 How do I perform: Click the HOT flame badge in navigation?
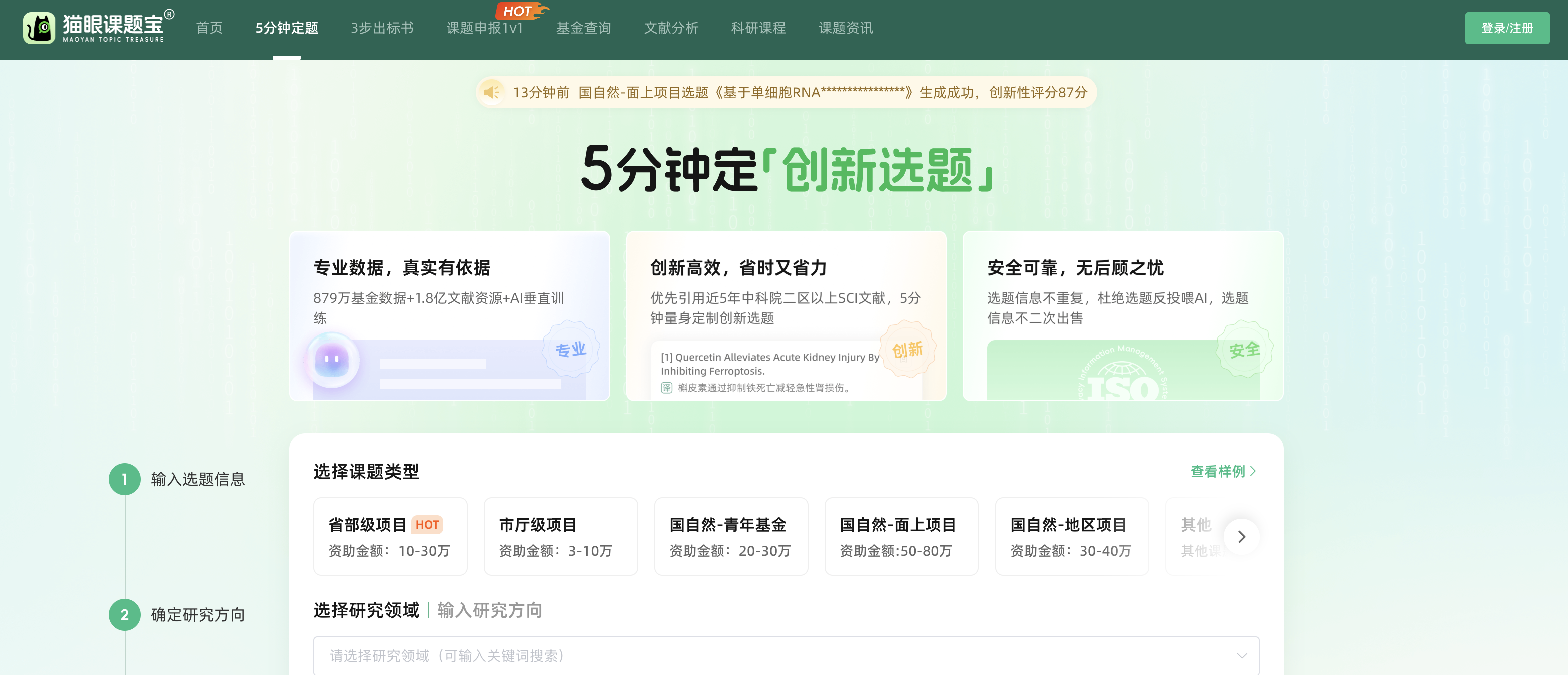[x=522, y=11]
